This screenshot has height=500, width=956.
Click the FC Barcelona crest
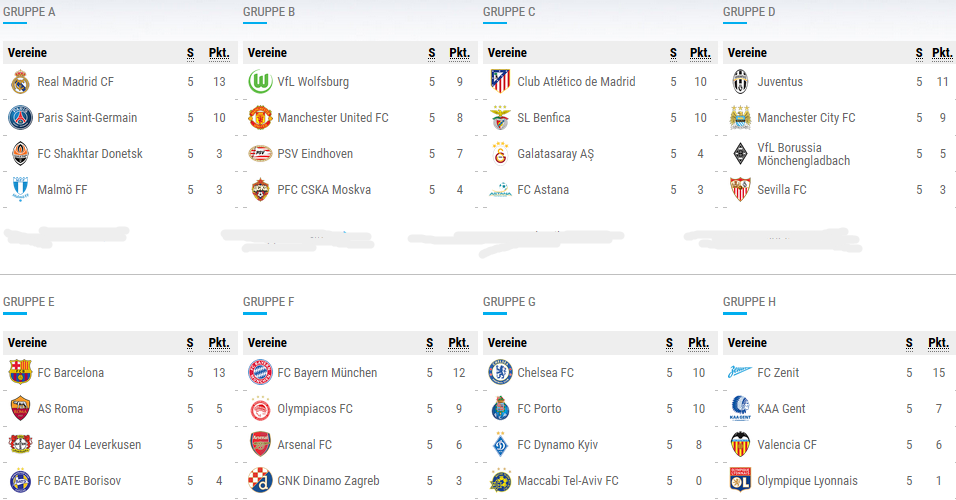point(20,373)
